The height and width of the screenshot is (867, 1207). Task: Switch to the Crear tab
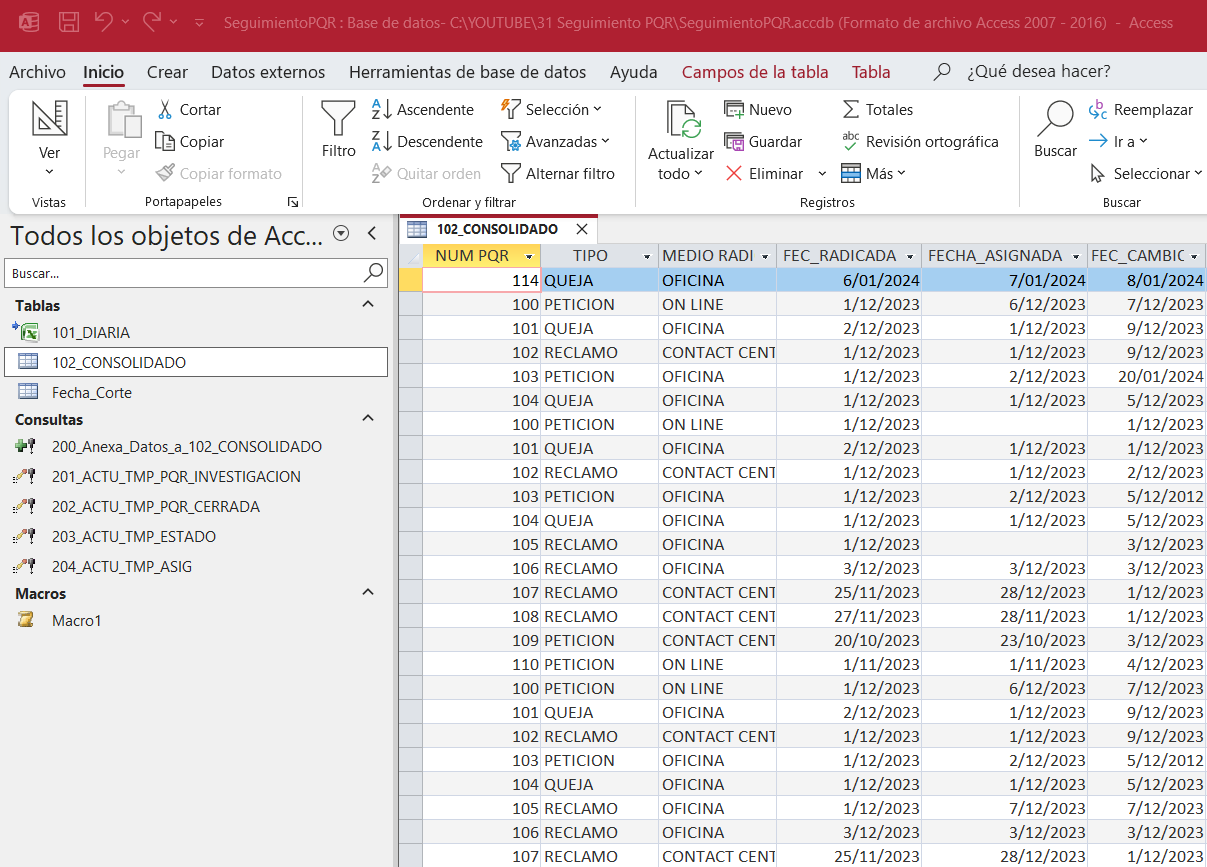pos(167,72)
